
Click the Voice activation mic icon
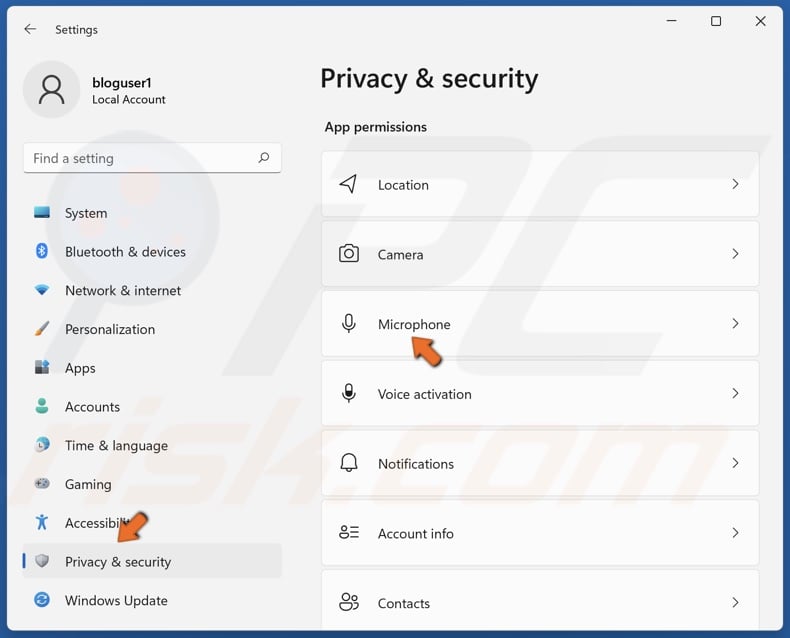tap(349, 393)
